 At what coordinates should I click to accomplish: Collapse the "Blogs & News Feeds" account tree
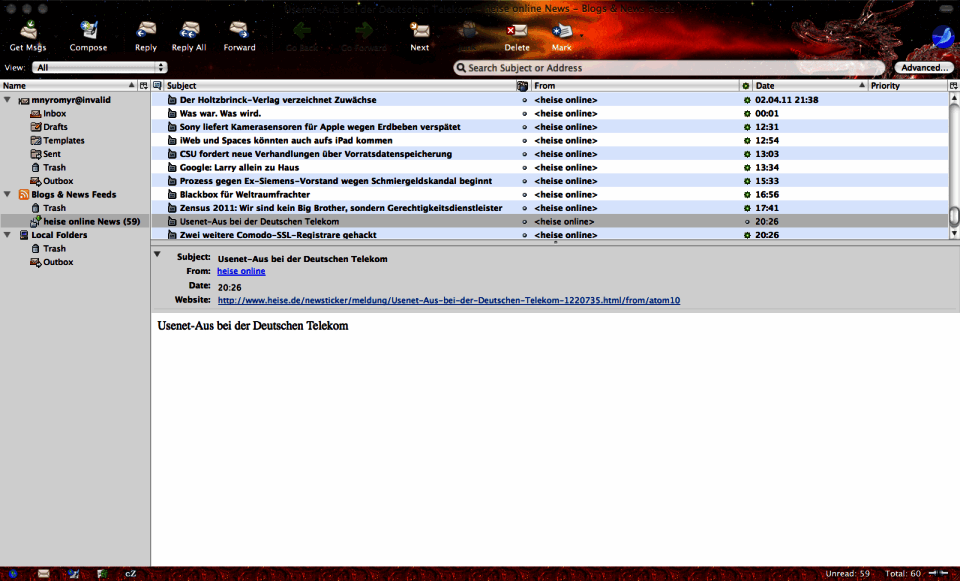[x=8, y=194]
